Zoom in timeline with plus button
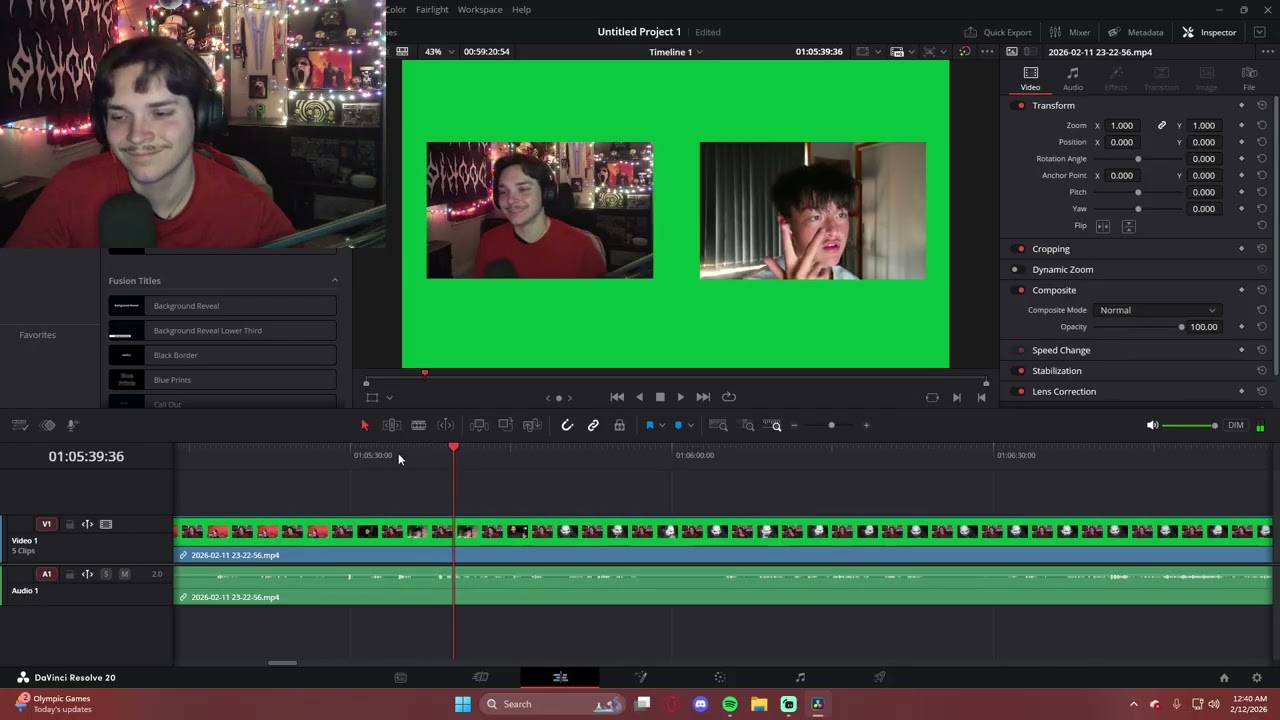Viewport: 1280px width, 720px height. pyautogui.click(x=867, y=425)
